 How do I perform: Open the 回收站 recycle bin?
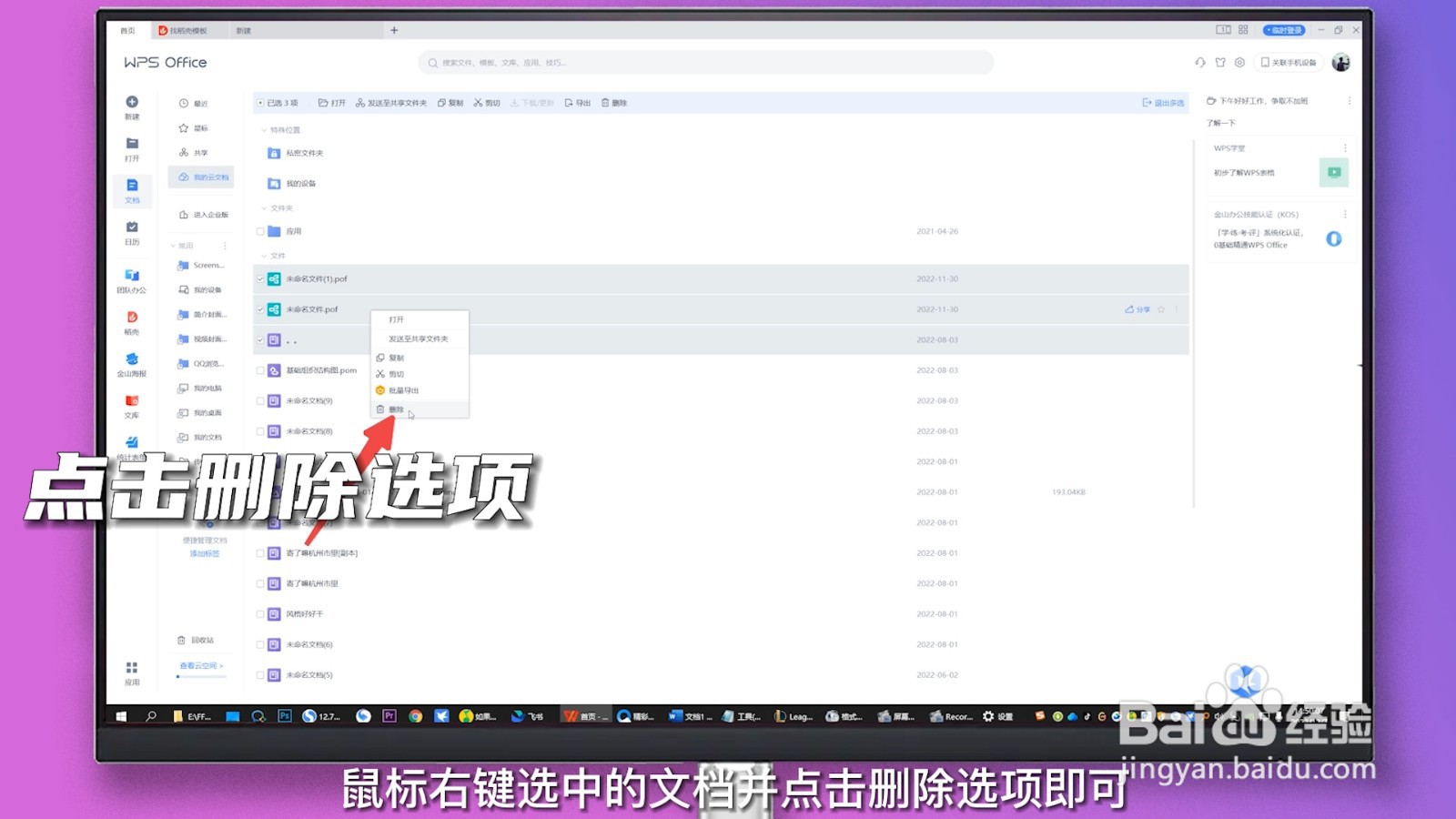[x=197, y=640]
